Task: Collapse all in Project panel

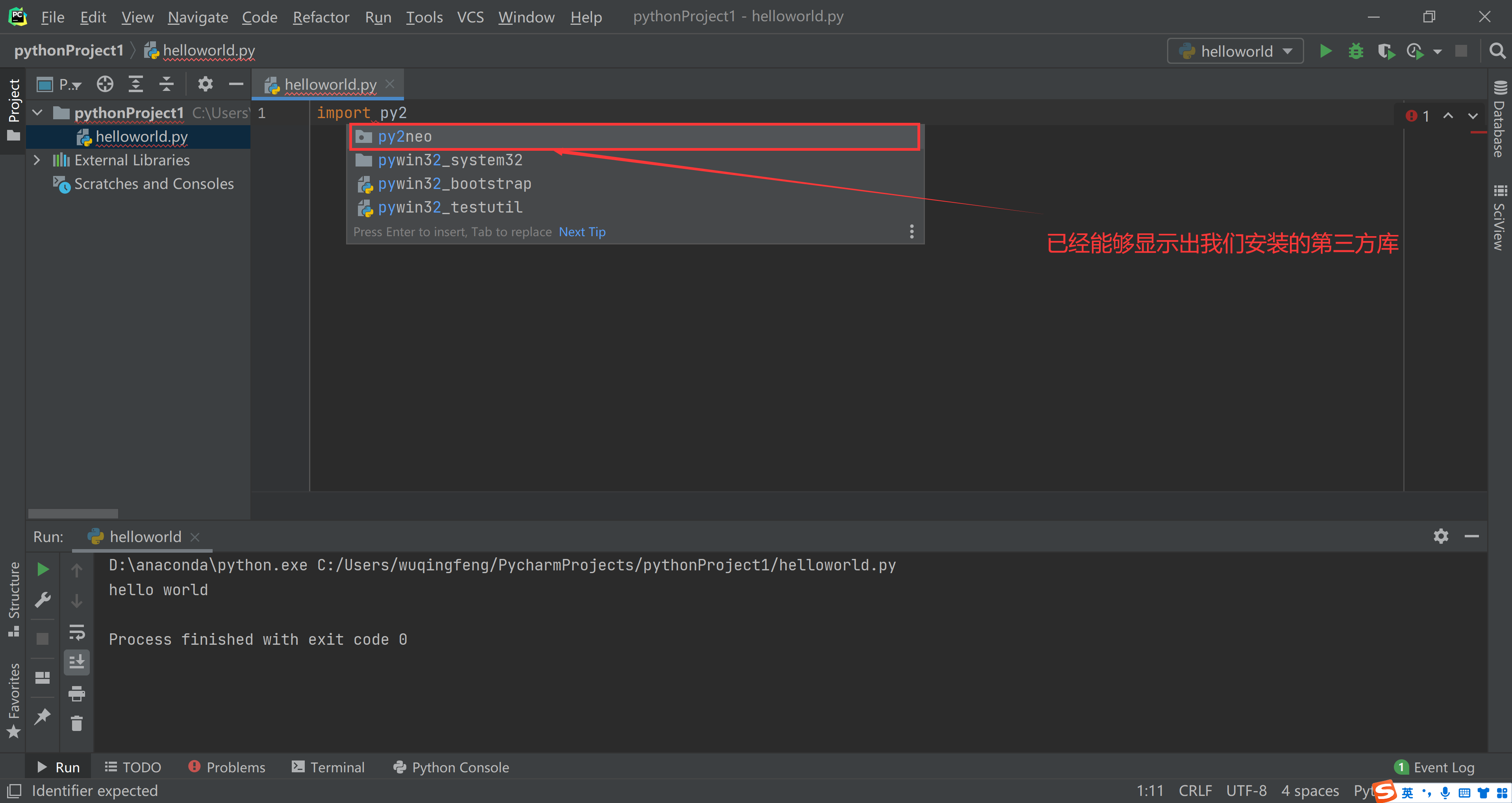Action: 167,84
